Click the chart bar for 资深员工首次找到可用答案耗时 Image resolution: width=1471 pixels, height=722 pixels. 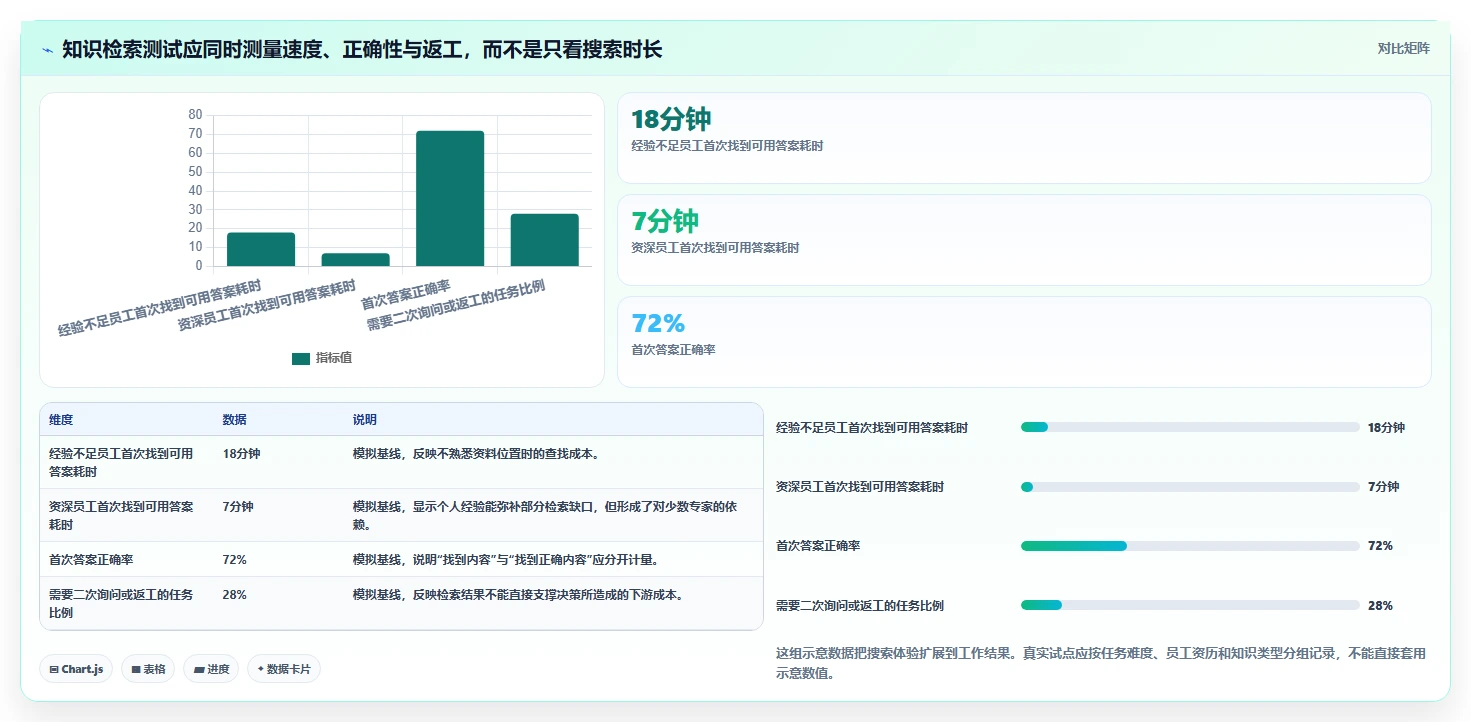(x=355, y=260)
